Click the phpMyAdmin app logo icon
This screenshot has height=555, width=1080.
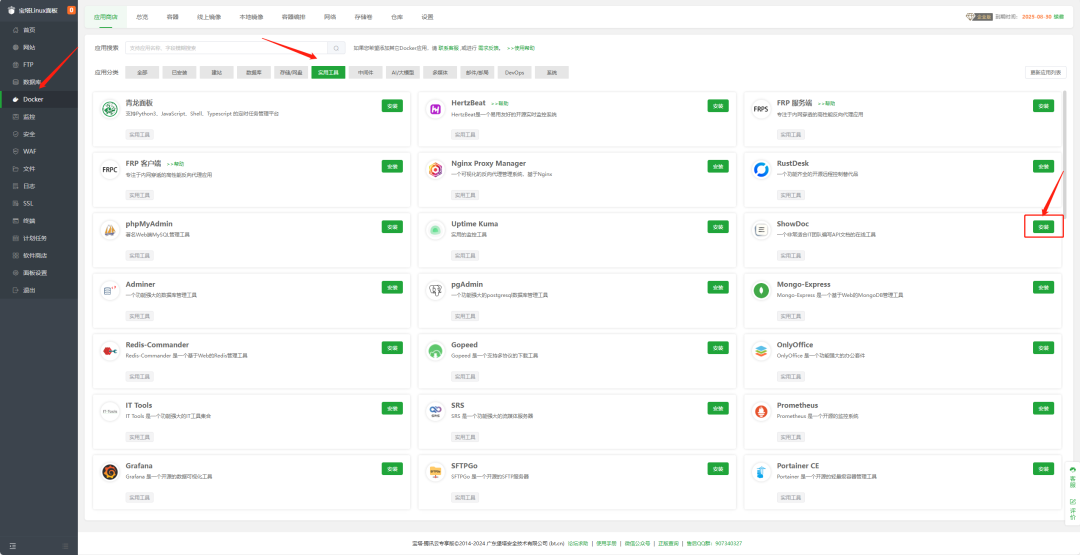click(109, 230)
